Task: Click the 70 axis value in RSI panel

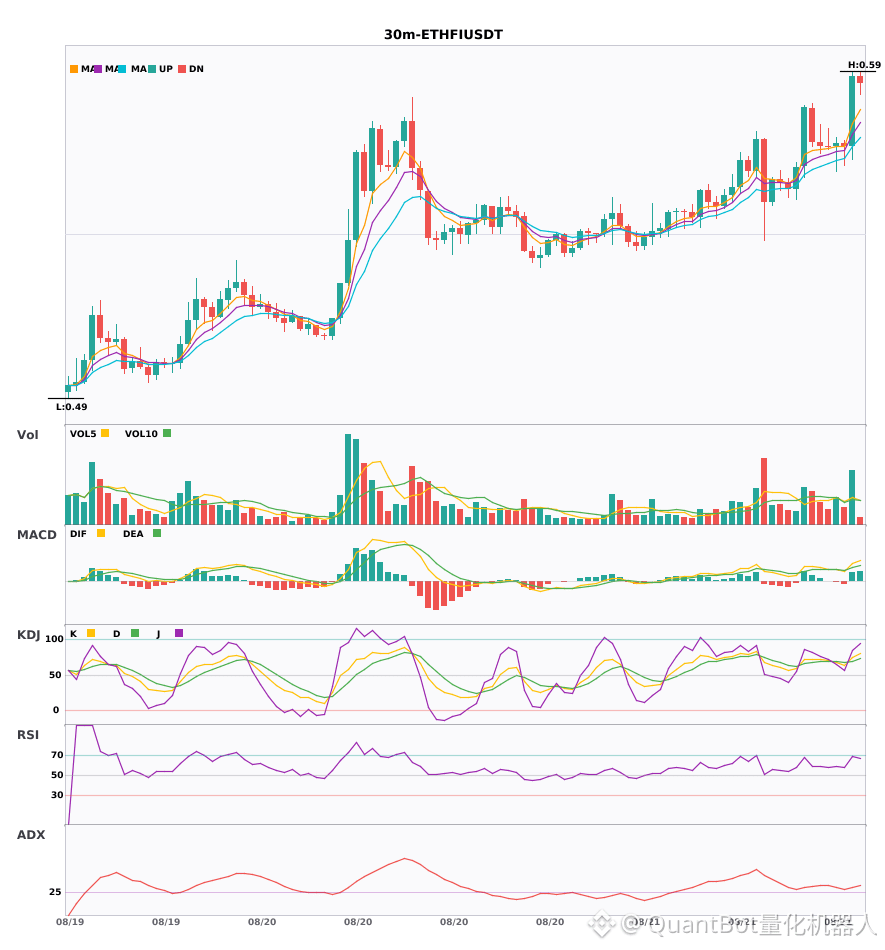Action: click(58, 755)
